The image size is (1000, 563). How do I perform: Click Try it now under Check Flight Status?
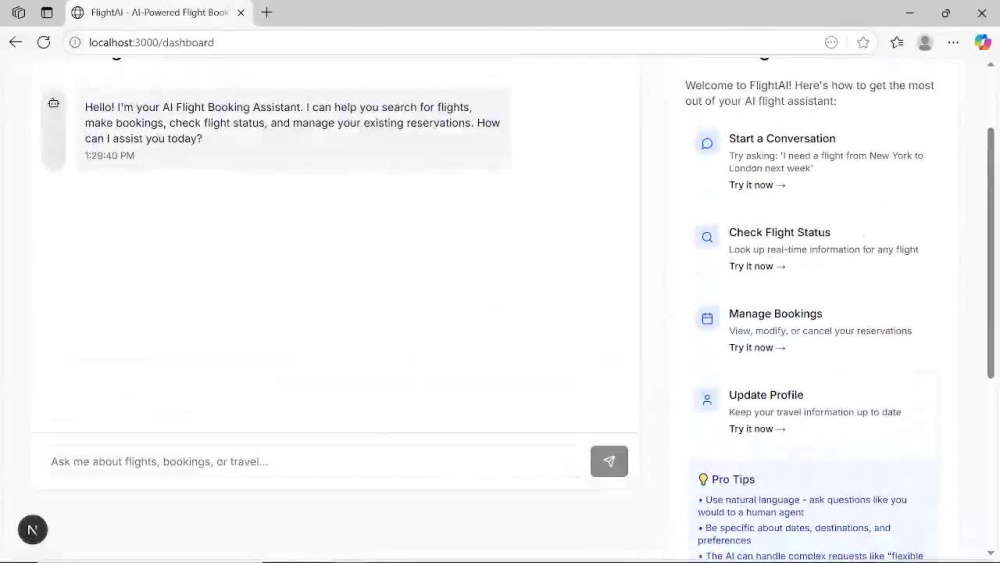point(757,267)
